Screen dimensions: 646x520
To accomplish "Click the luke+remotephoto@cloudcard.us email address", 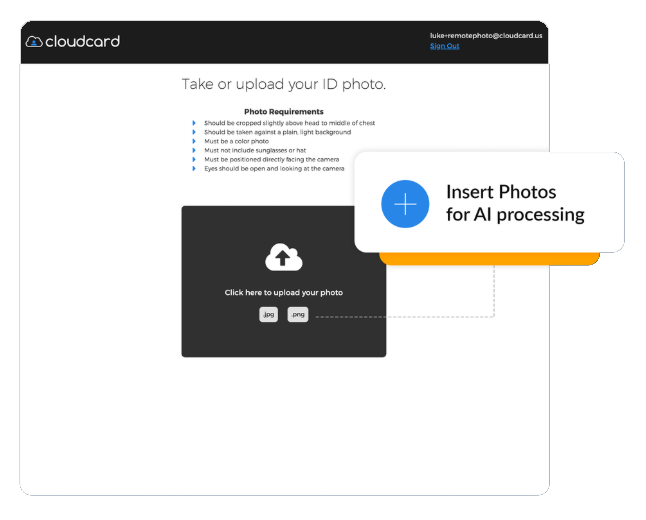I will click(485, 35).
